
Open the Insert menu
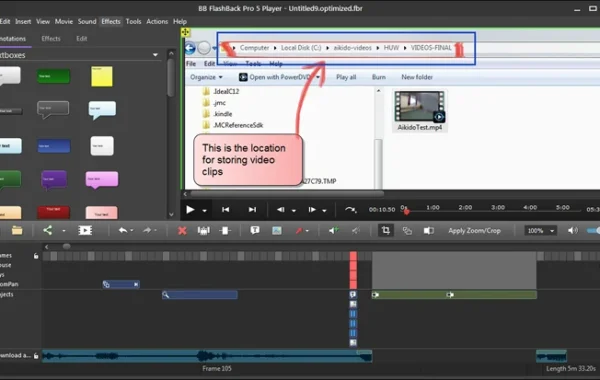[23, 21]
